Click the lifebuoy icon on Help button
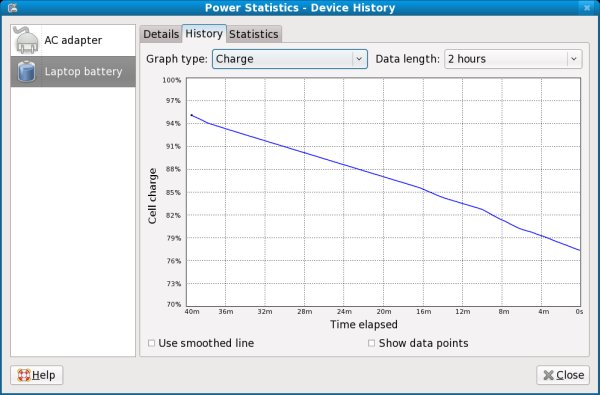The image size is (600, 395). [24, 375]
